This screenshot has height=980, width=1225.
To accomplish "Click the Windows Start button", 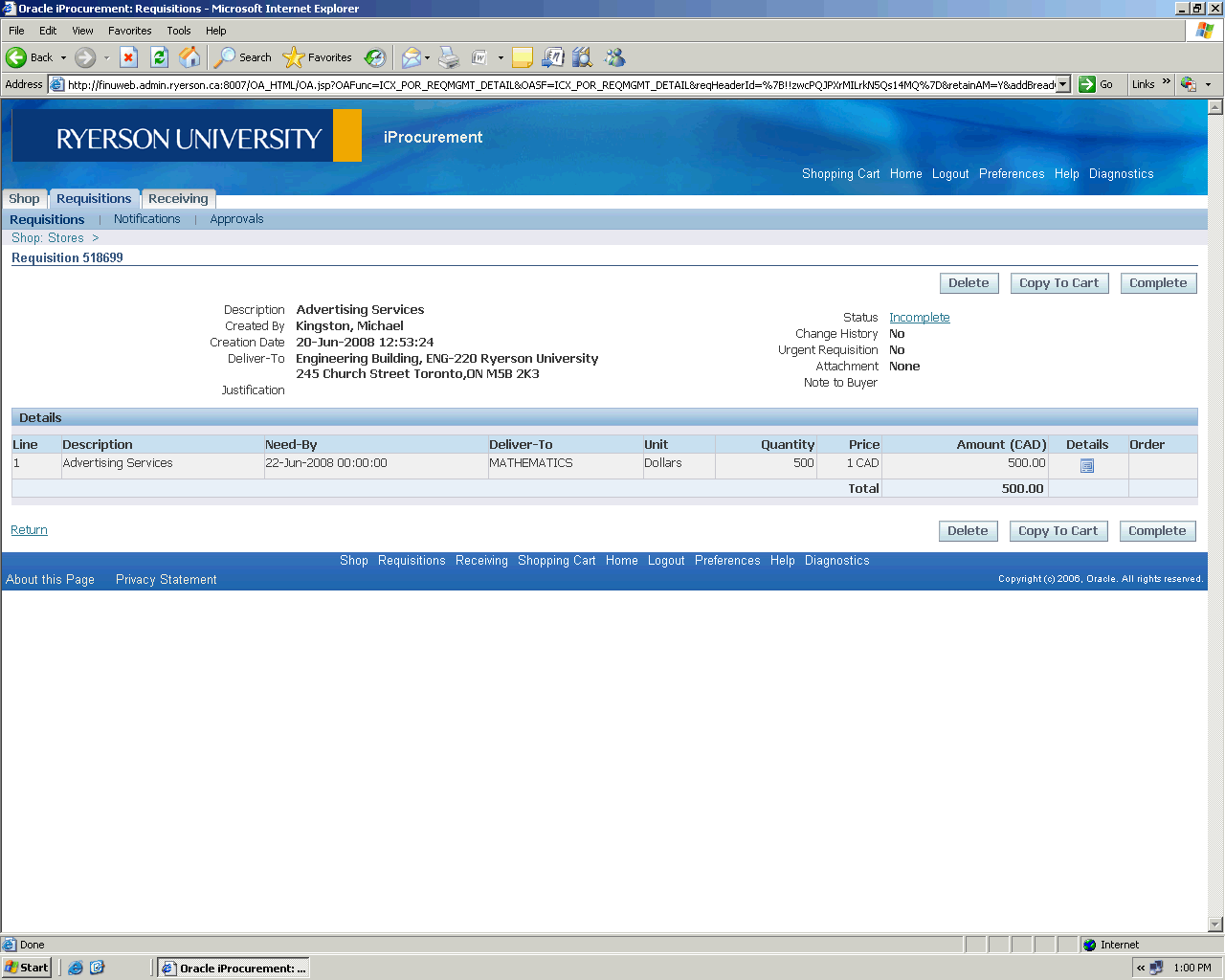I will [27, 968].
